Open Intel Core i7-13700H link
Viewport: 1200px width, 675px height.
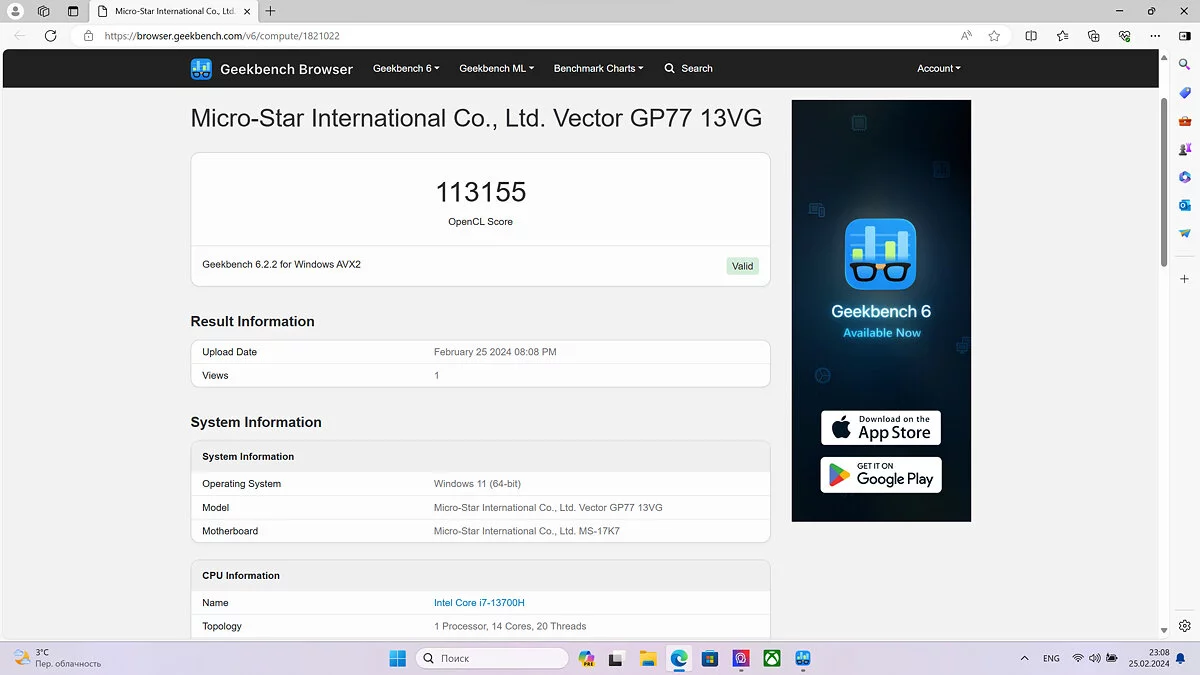pyautogui.click(x=479, y=603)
